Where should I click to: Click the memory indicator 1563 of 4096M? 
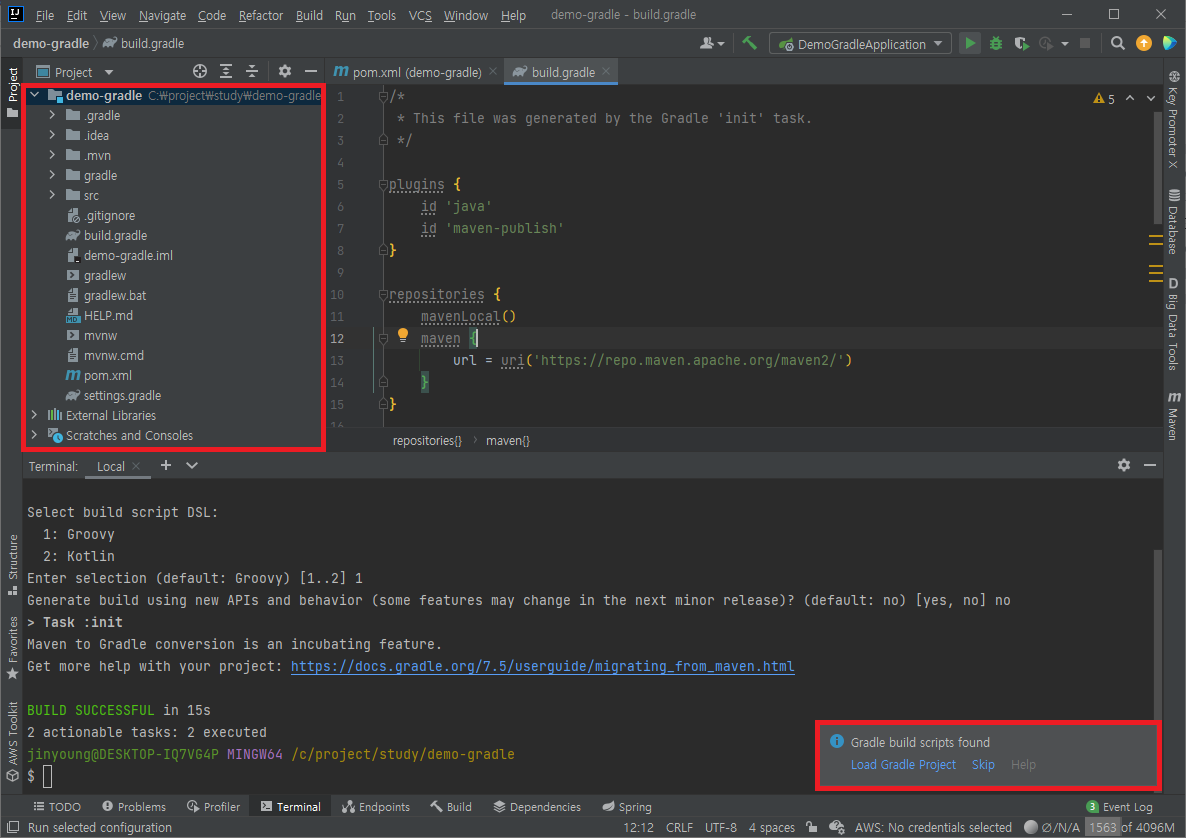click(1132, 827)
